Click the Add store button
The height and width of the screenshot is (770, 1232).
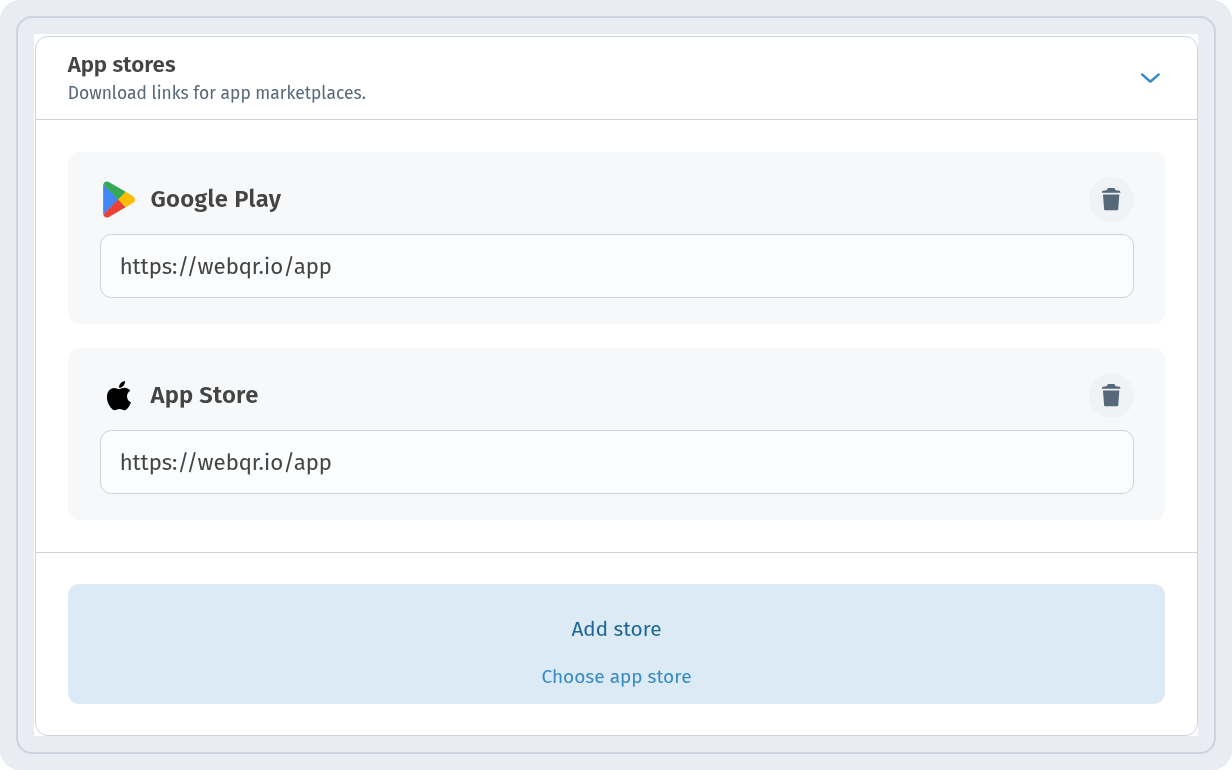pos(616,644)
